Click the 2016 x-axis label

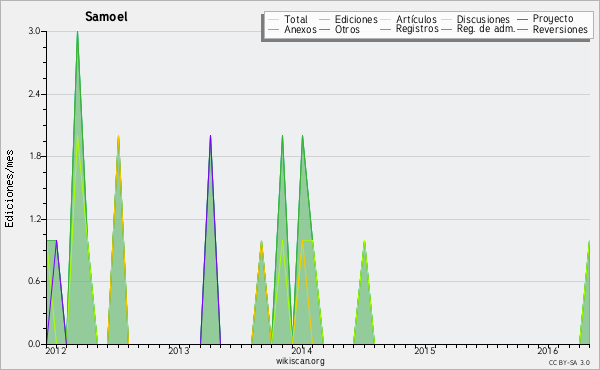pos(548,351)
